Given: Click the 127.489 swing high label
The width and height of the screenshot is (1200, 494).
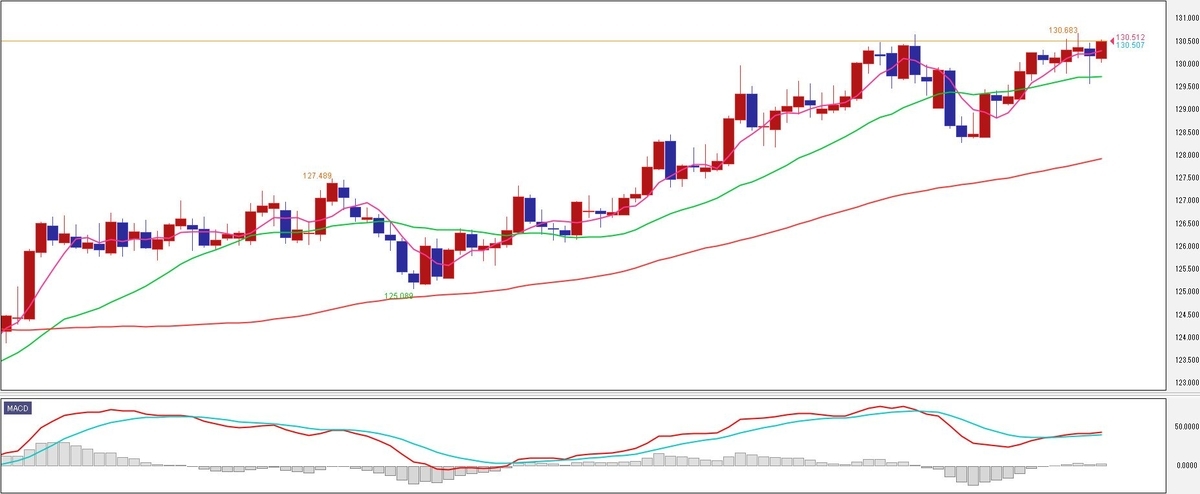Looking at the screenshot, I should tap(317, 175).
